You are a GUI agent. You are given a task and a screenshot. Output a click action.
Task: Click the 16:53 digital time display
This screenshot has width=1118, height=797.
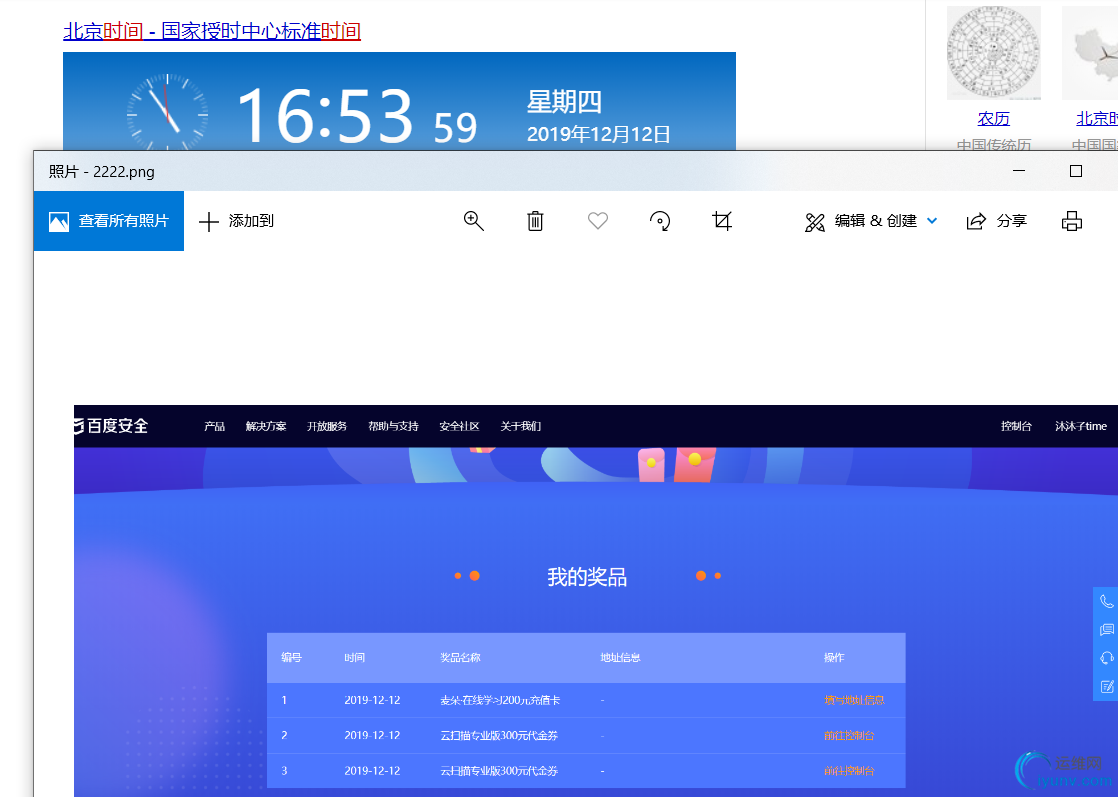pos(325,115)
